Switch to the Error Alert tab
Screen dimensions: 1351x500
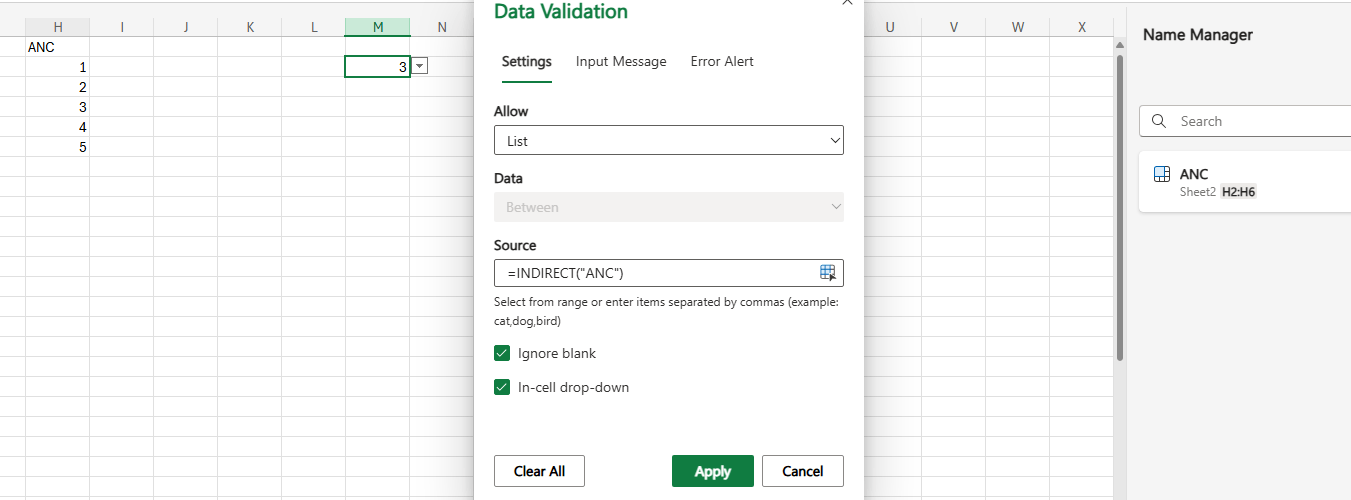722,61
